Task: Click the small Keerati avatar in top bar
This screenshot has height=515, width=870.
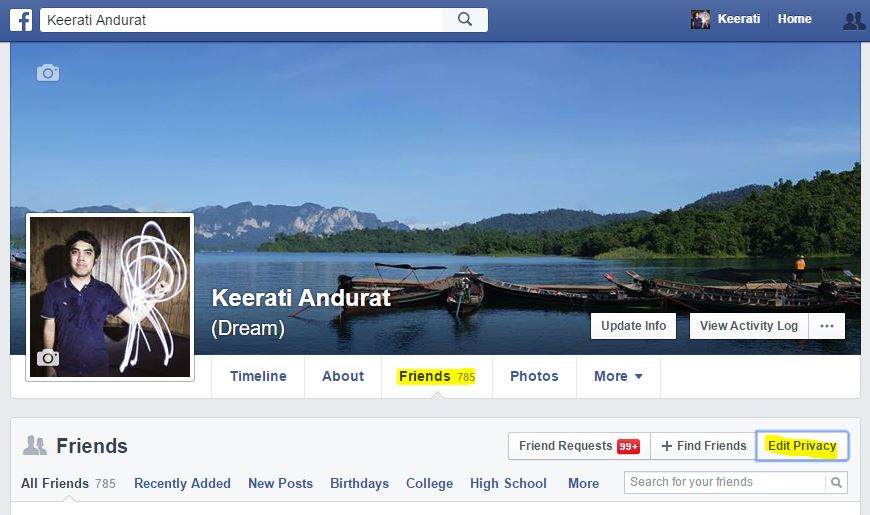Action: (x=701, y=20)
